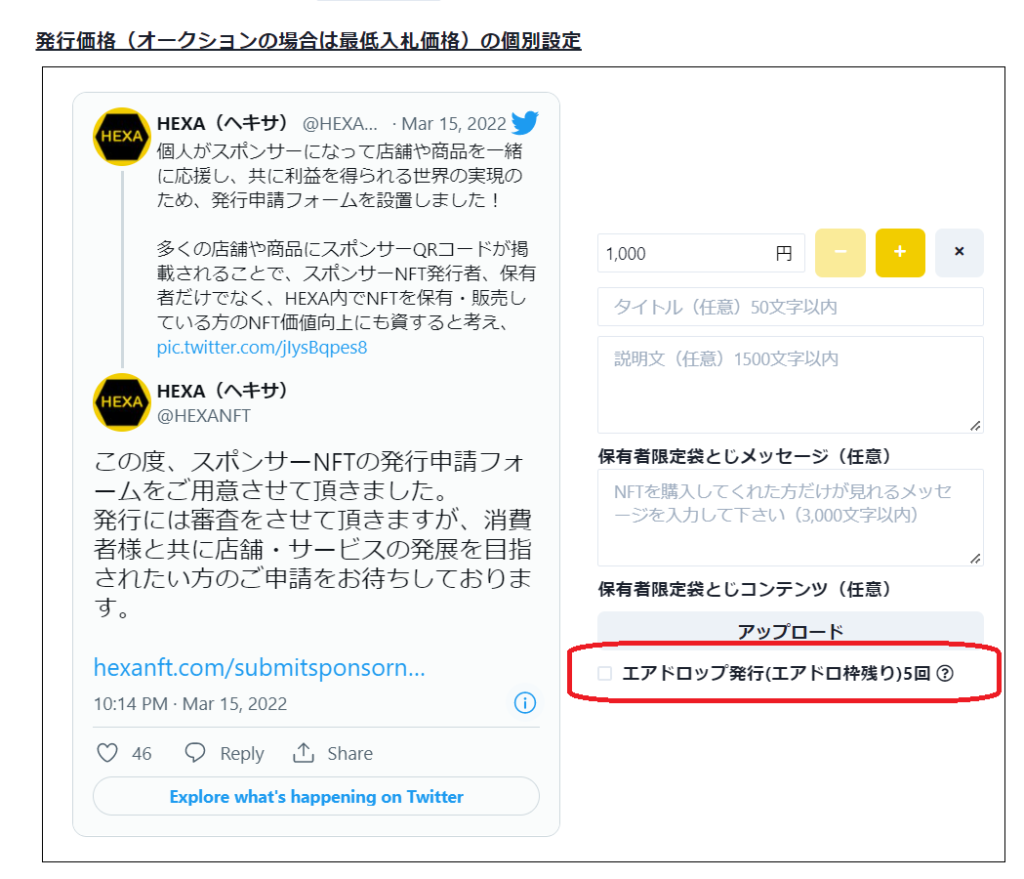Click the アップロード button
The width and height of the screenshot is (1024, 879).
click(790, 629)
